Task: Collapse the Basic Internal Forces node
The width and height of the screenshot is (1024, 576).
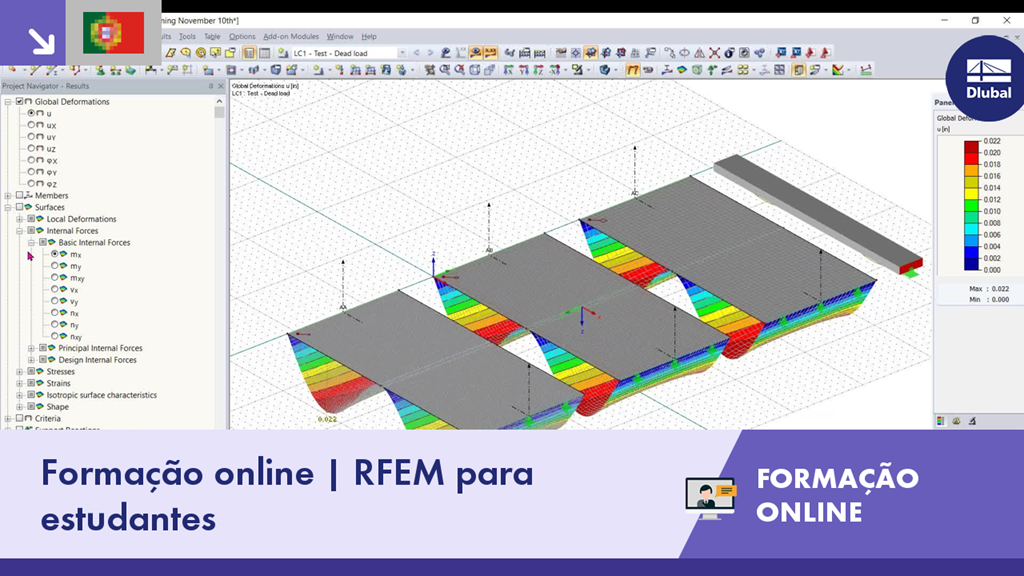Action: click(31, 243)
